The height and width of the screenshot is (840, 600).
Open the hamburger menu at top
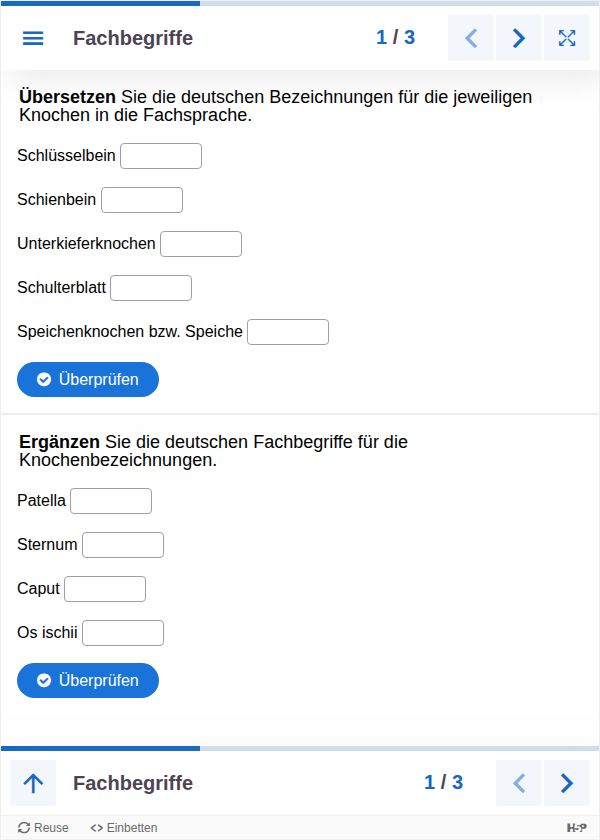tap(33, 38)
